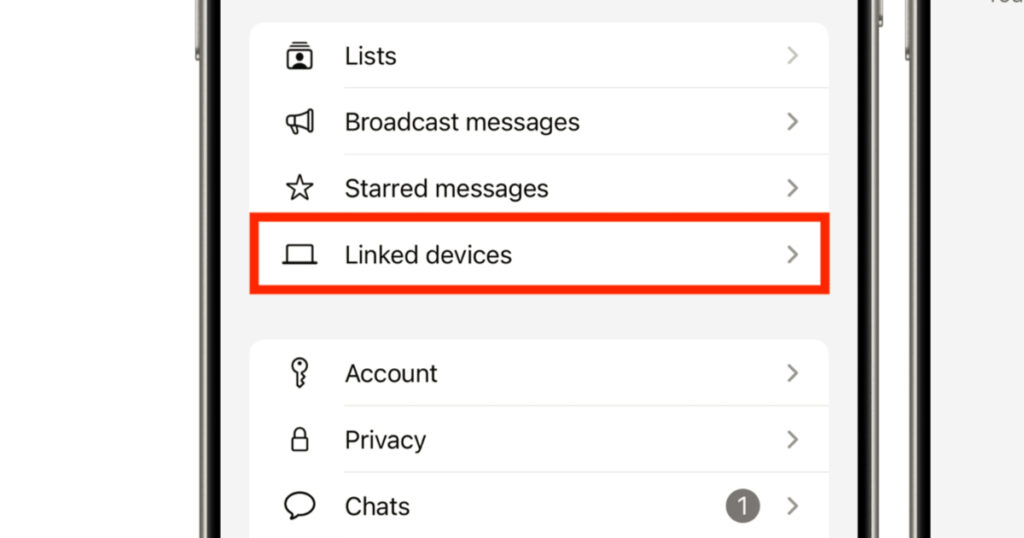Tap the chevron next to Linked devices
The image size is (1024, 538).
pos(792,255)
